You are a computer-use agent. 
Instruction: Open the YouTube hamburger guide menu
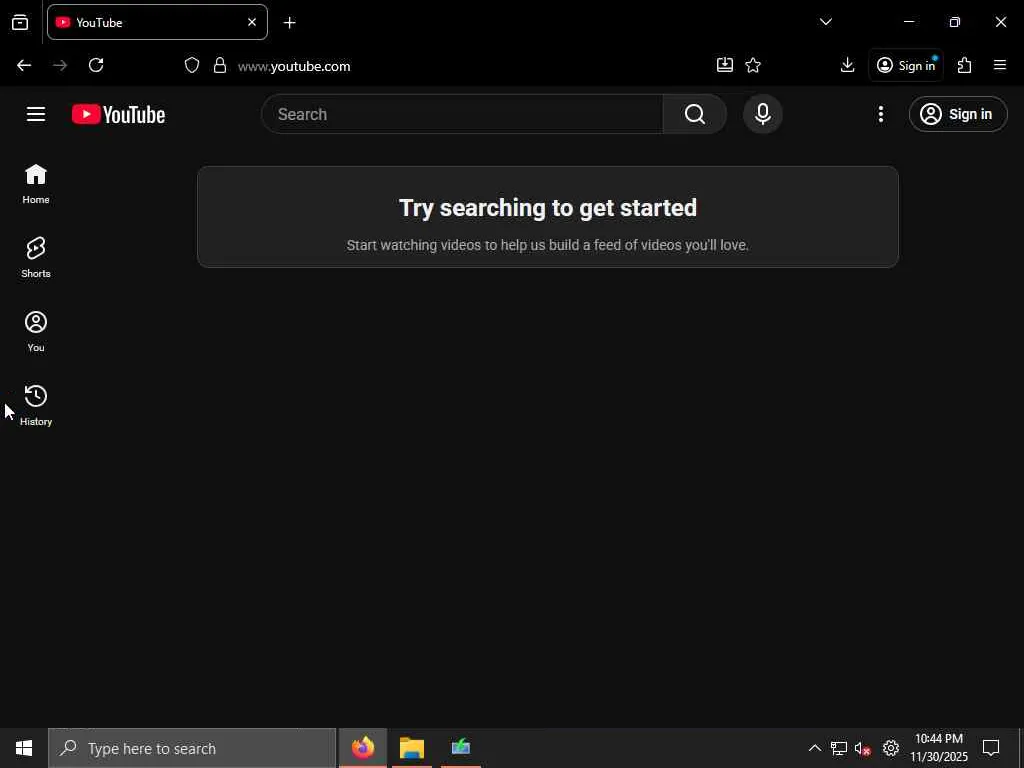click(x=36, y=114)
